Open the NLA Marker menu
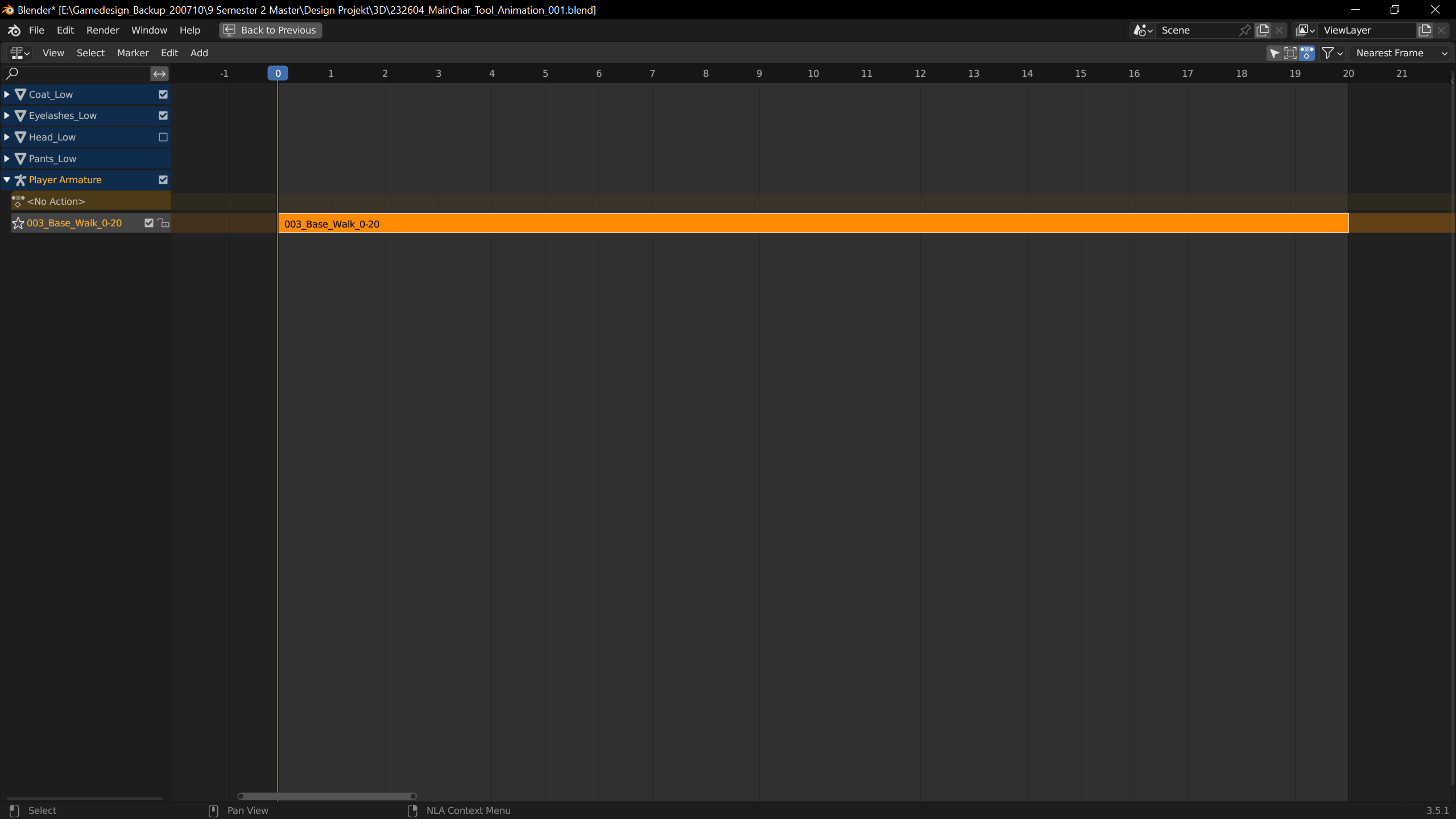This screenshot has height=819, width=1456. click(x=133, y=53)
